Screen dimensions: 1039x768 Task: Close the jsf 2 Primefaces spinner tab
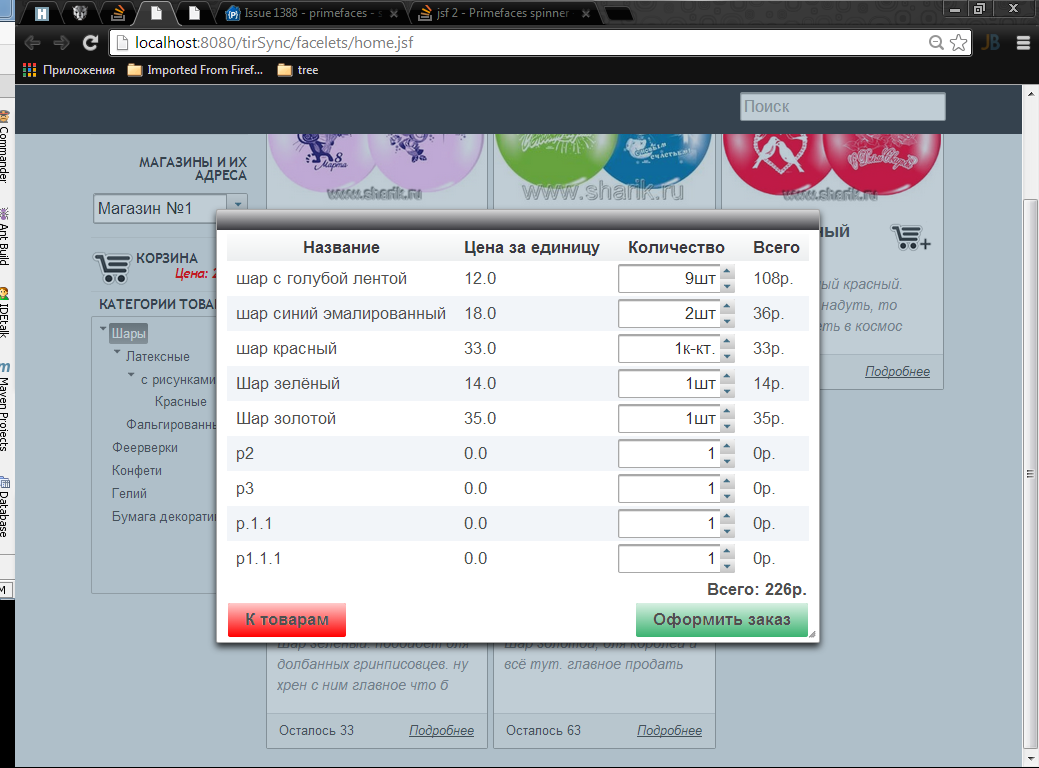pos(586,13)
